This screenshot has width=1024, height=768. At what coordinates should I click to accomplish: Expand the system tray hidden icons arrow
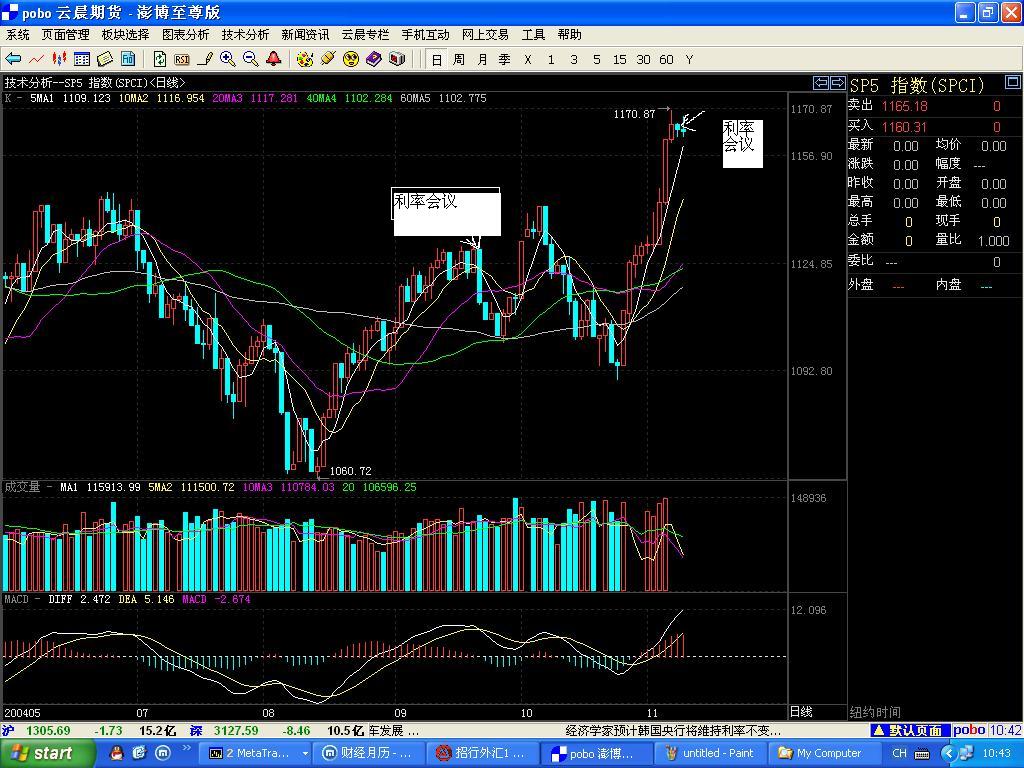coord(948,754)
